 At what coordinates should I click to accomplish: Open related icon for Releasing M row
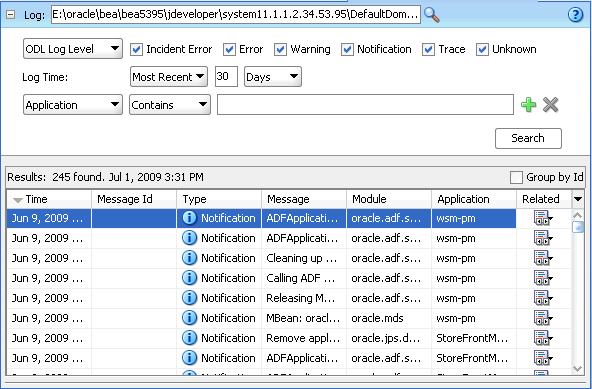pyautogui.click(x=543, y=298)
